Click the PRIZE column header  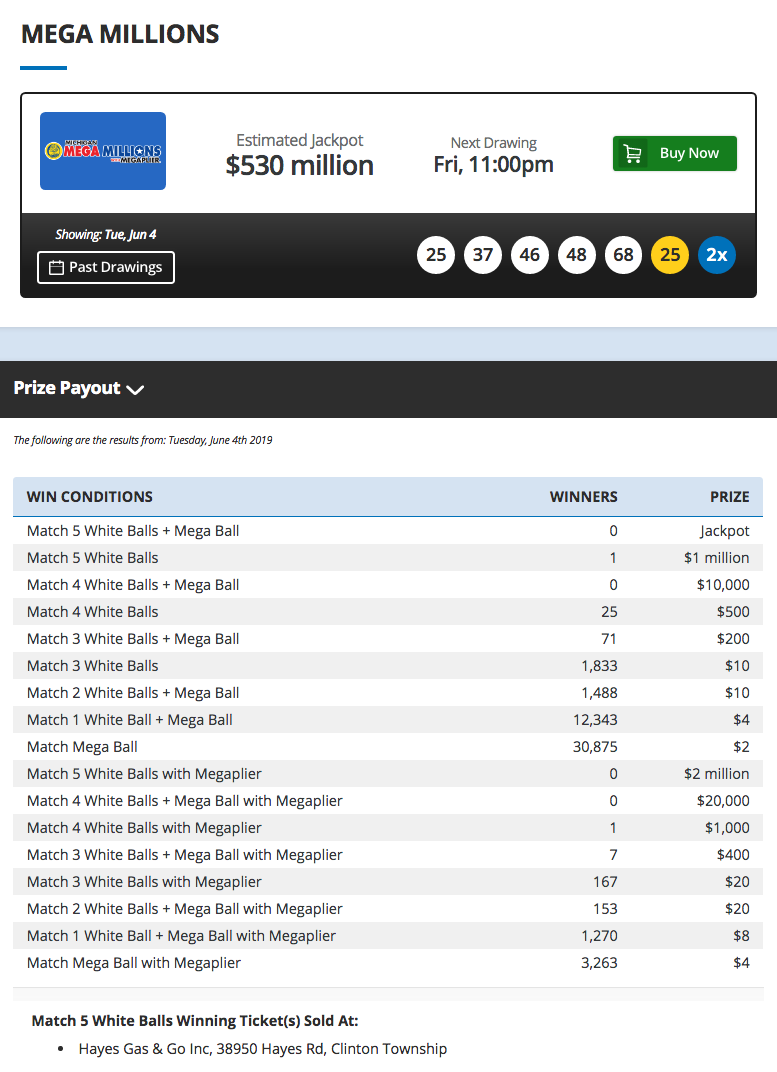730,497
